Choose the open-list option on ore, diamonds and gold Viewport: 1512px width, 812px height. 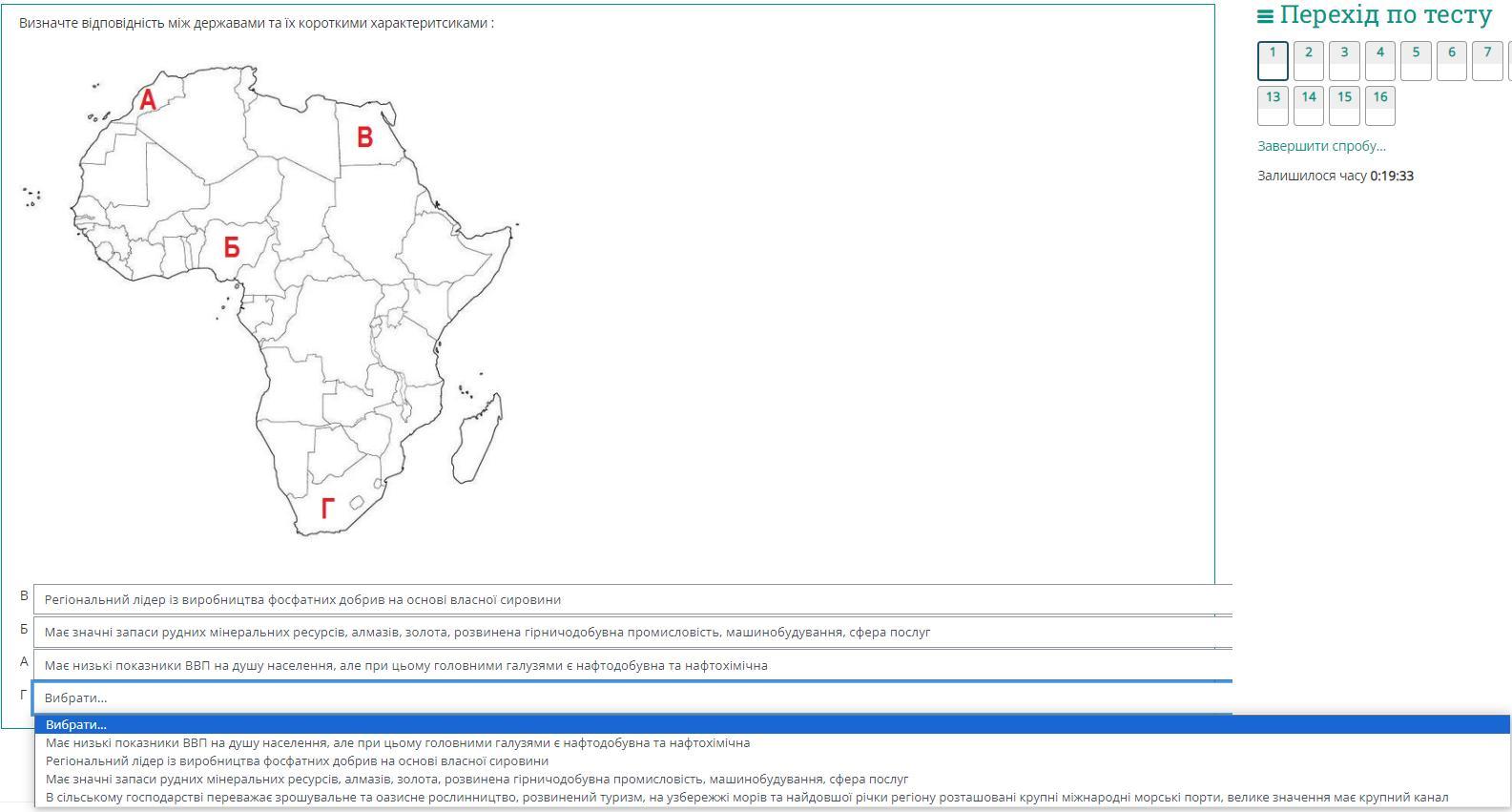point(773,779)
